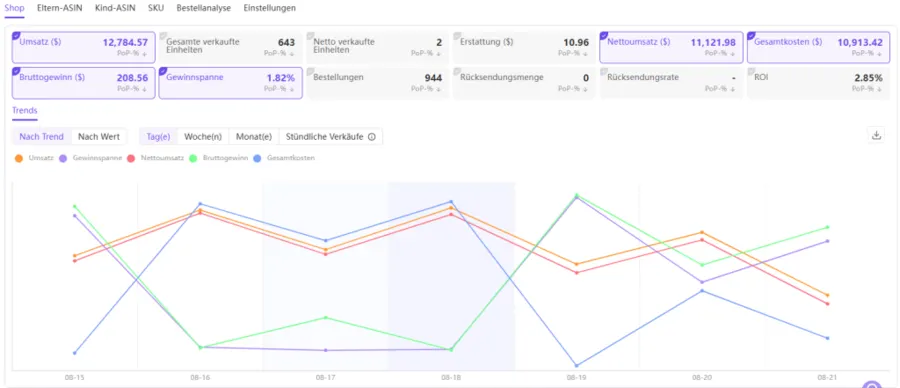Toggle the blue Gesamtkosten legend dot
The image size is (900, 388).
click(257, 157)
